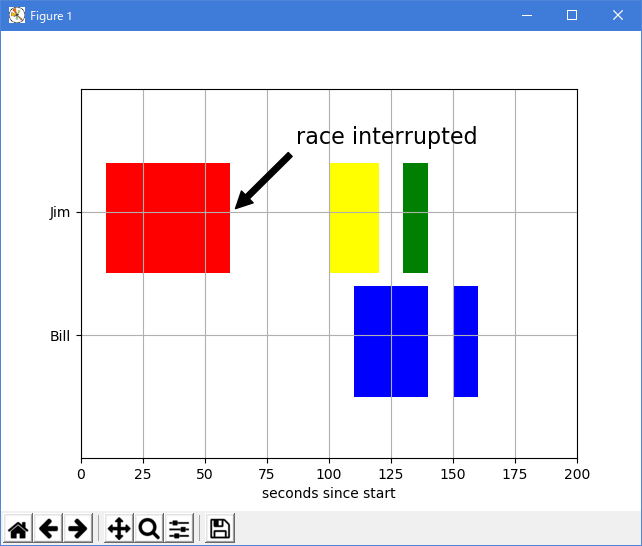This screenshot has width=642, height=546.
Task: Minimize the Figure 1 window
Action: [527, 16]
